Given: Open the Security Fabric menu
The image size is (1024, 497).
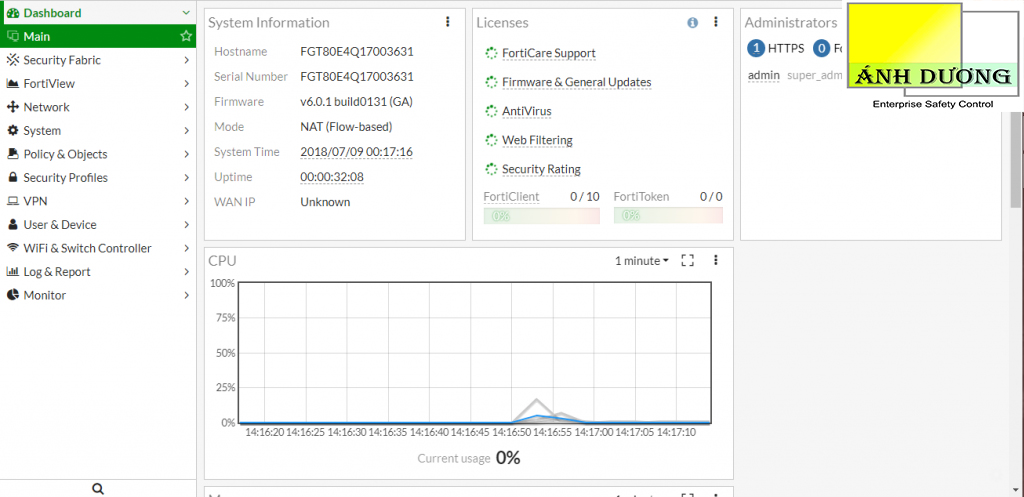Looking at the screenshot, I should [98, 60].
